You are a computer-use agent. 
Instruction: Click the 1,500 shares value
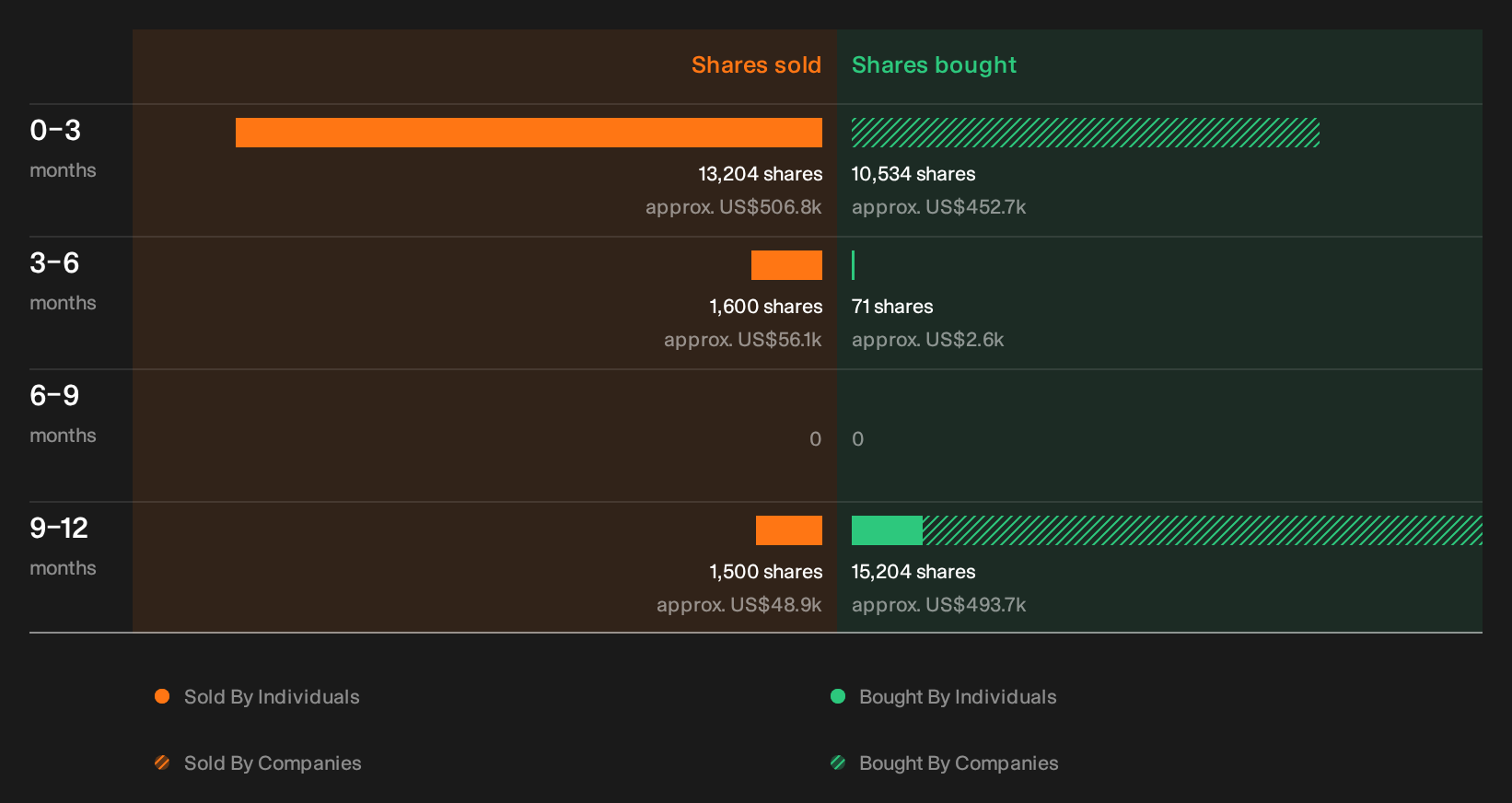pos(766,572)
